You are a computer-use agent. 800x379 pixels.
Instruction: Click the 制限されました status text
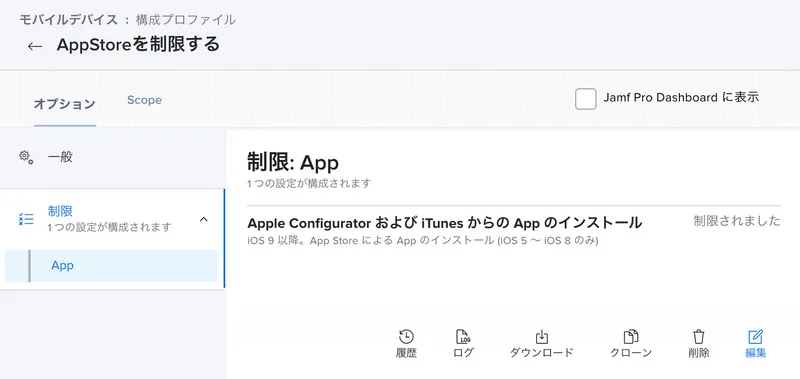pos(737,221)
